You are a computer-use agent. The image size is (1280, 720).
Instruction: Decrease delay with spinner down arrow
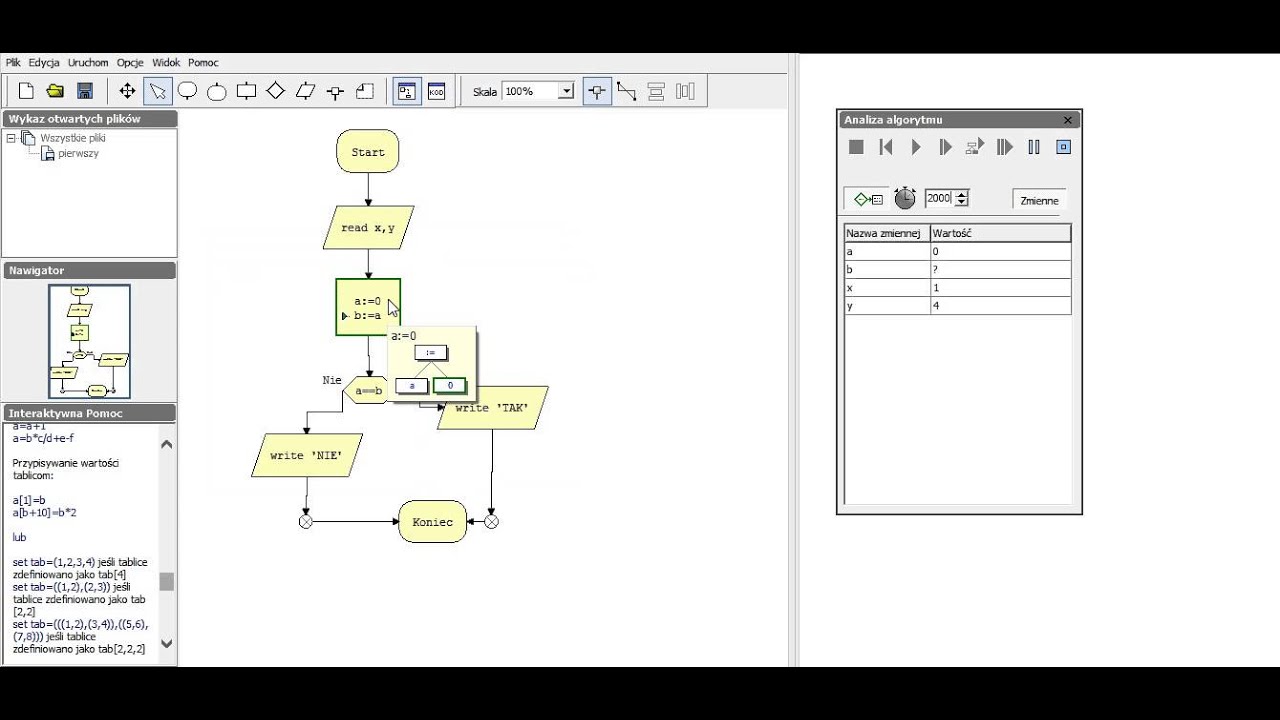click(x=962, y=202)
